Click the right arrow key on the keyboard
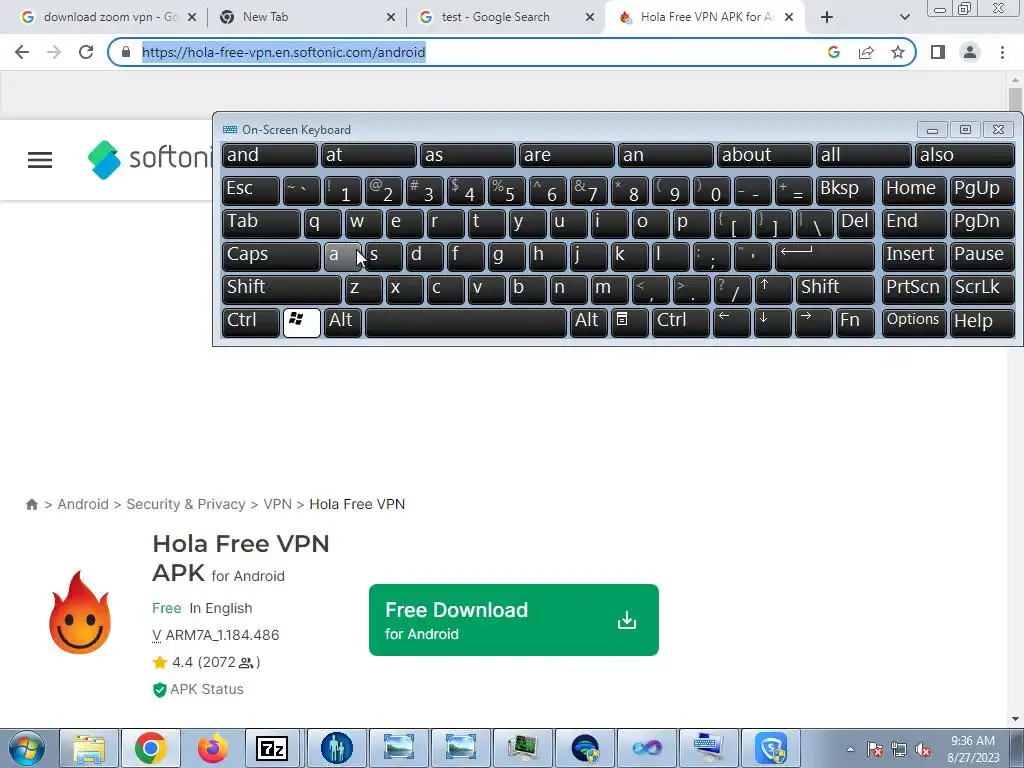Image resolution: width=1024 pixels, height=768 pixels. click(813, 321)
